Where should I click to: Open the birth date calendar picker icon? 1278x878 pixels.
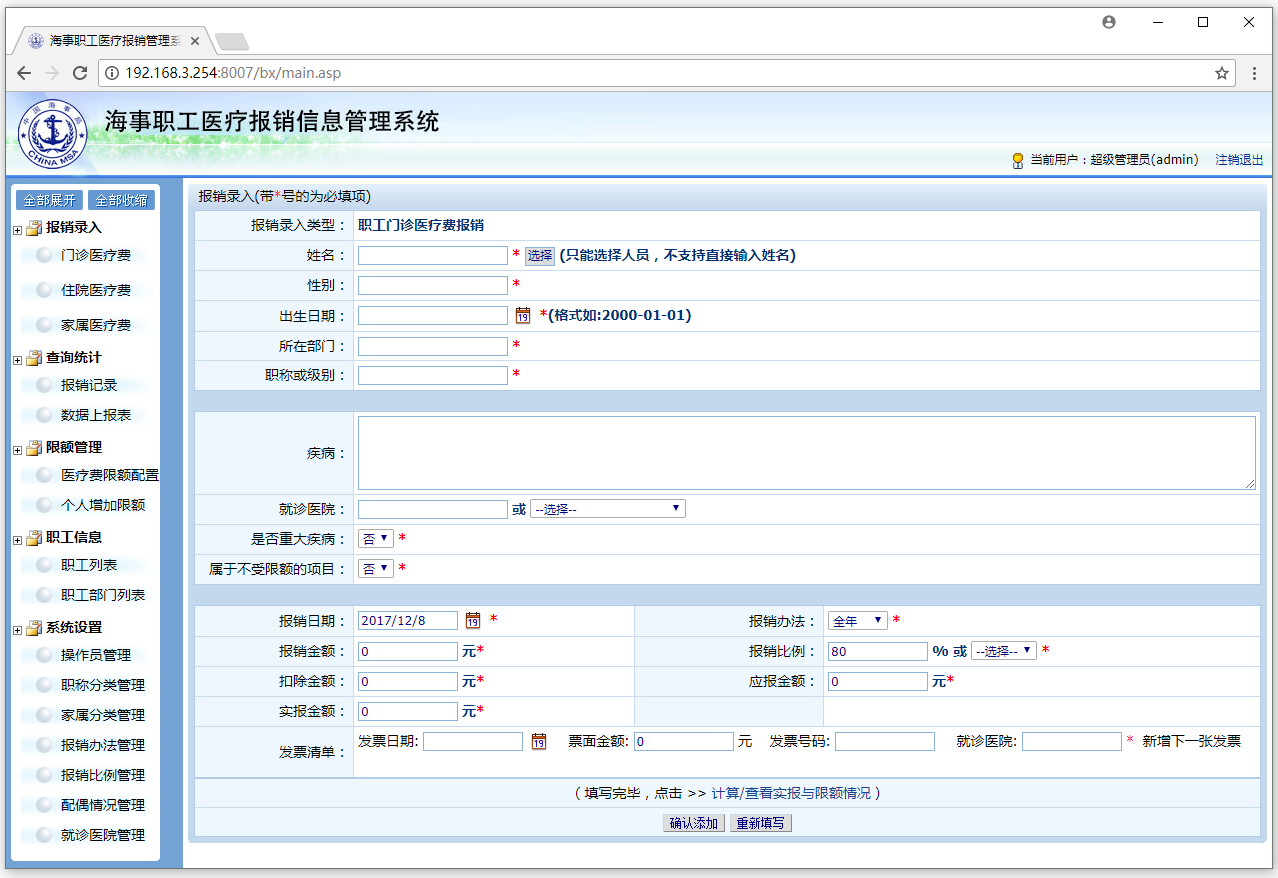tap(522, 316)
